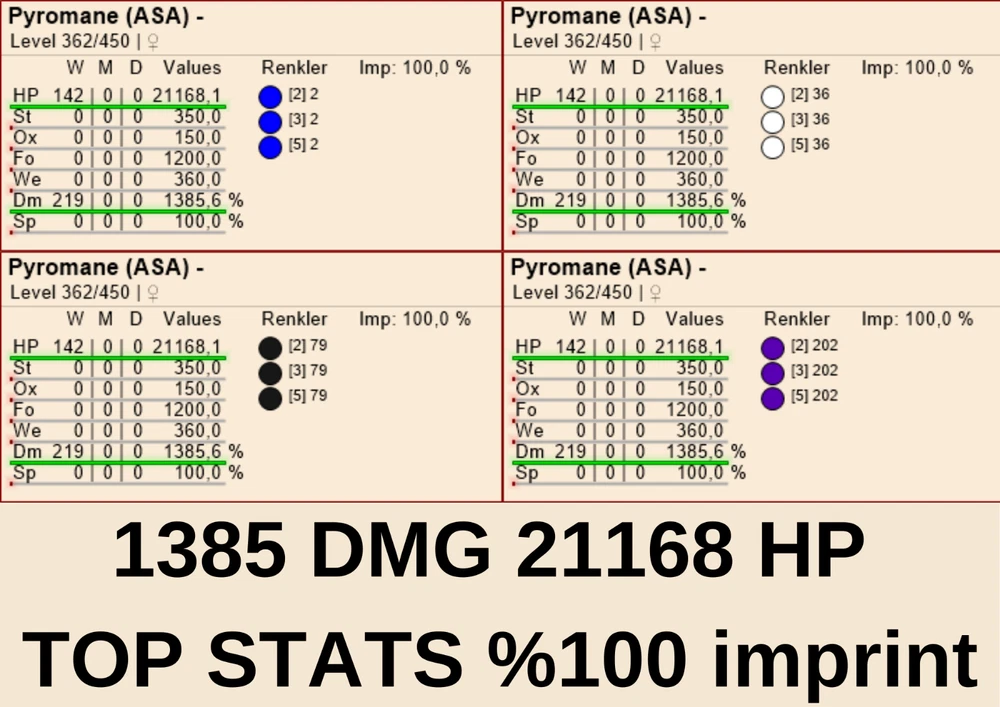Image resolution: width=1000 pixels, height=707 pixels.
Task: Click the HP value 21168,1 in the white-colored card
Action: (690, 95)
